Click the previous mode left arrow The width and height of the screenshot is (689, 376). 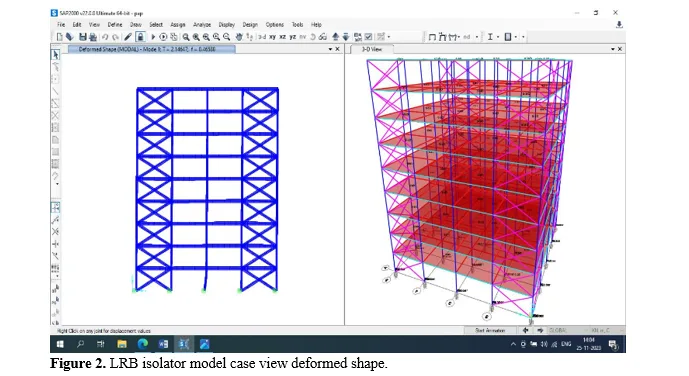(x=526, y=330)
